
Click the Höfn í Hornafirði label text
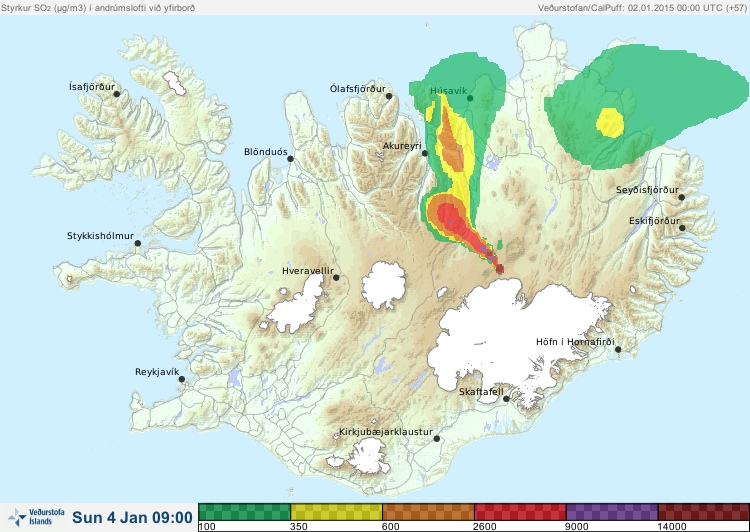coord(575,342)
